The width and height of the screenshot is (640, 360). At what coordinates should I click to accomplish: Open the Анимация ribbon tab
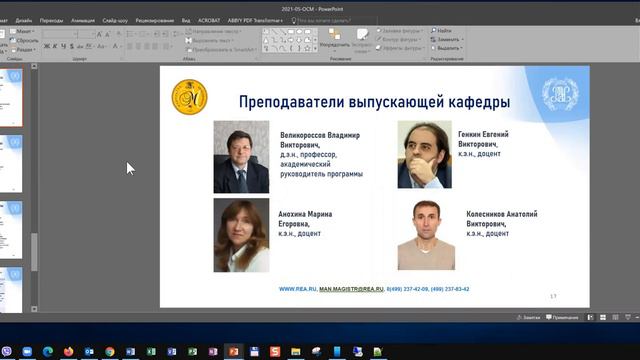tap(83, 20)
